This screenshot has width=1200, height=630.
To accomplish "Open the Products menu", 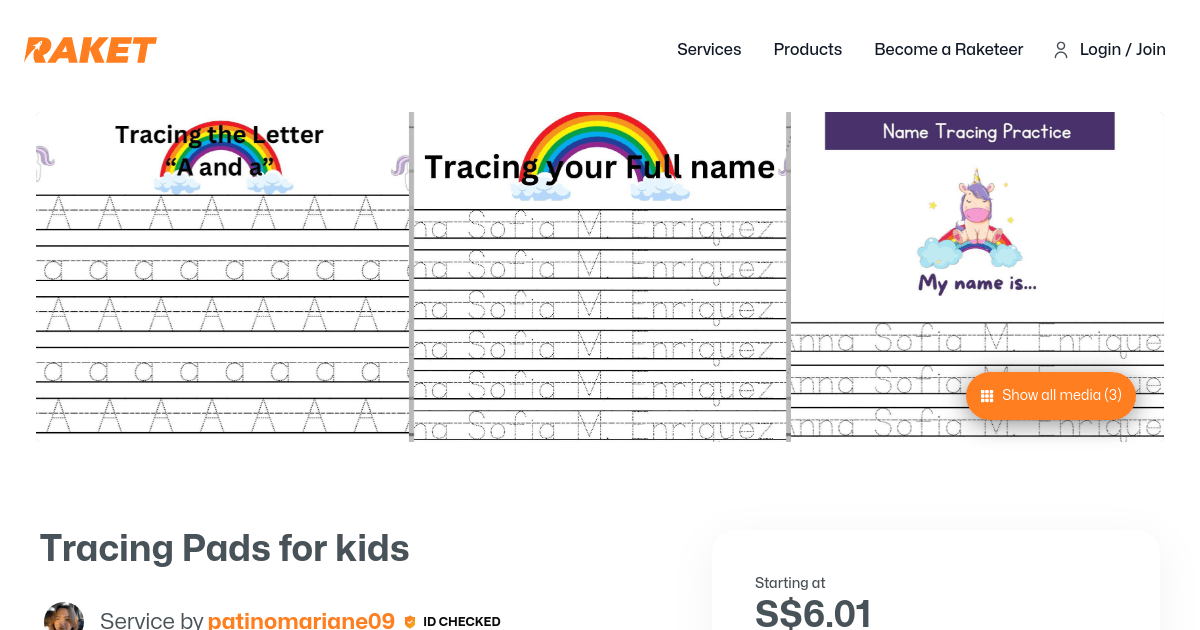I will click(807, 49).
